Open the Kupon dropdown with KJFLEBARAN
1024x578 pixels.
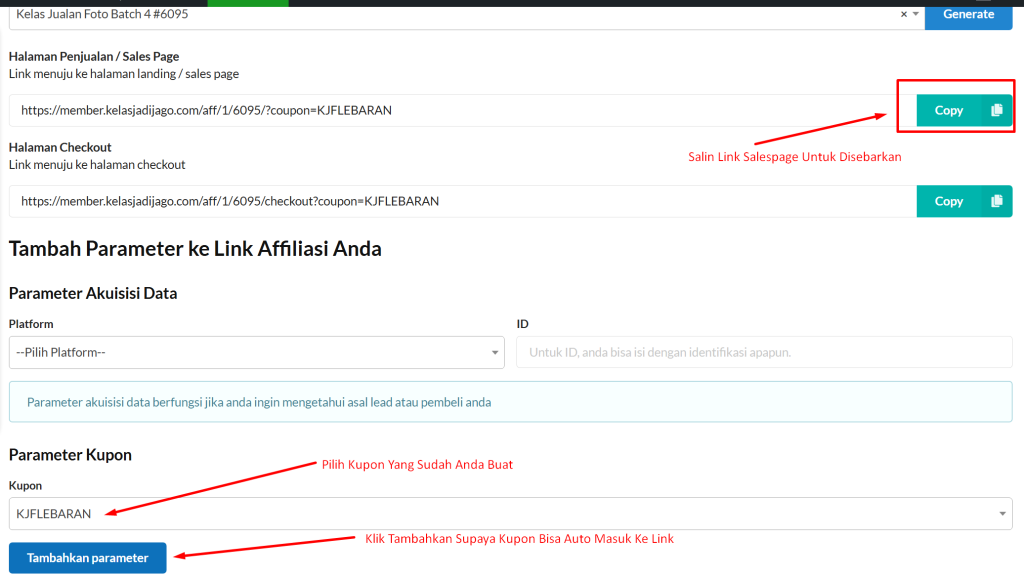pos(511,514)
